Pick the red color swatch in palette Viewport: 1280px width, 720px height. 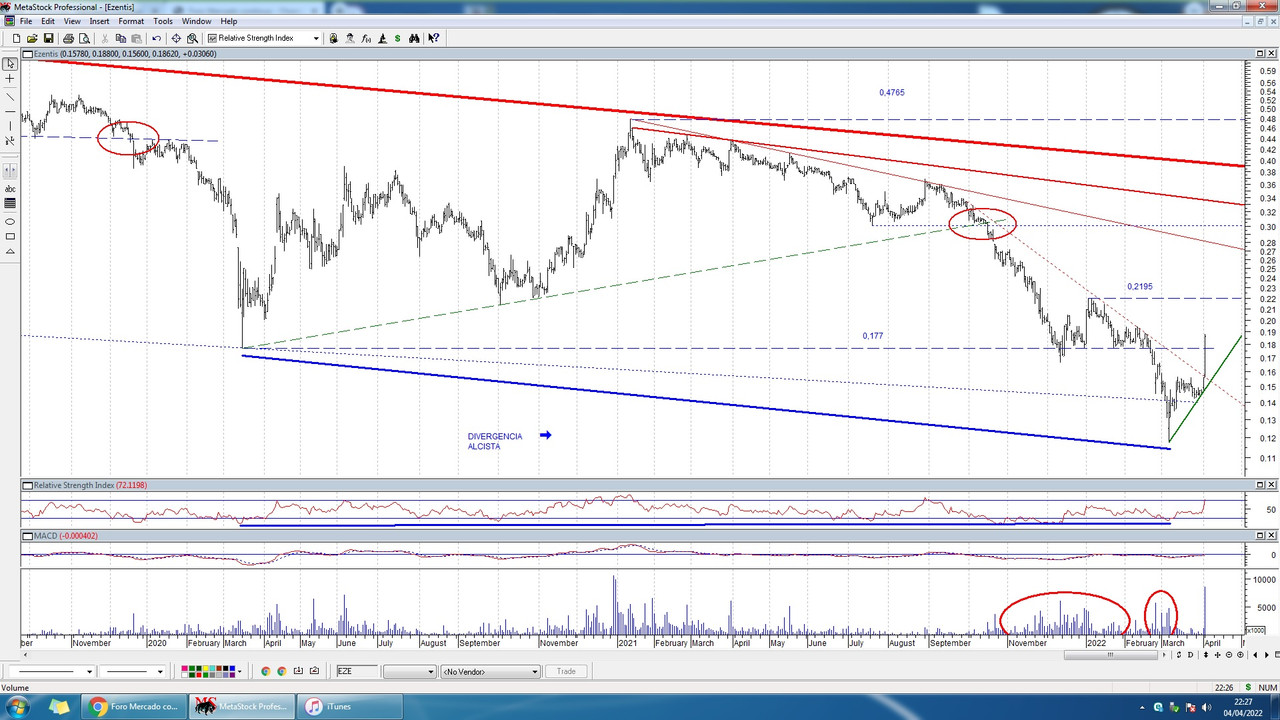click(x=198, y=675)
